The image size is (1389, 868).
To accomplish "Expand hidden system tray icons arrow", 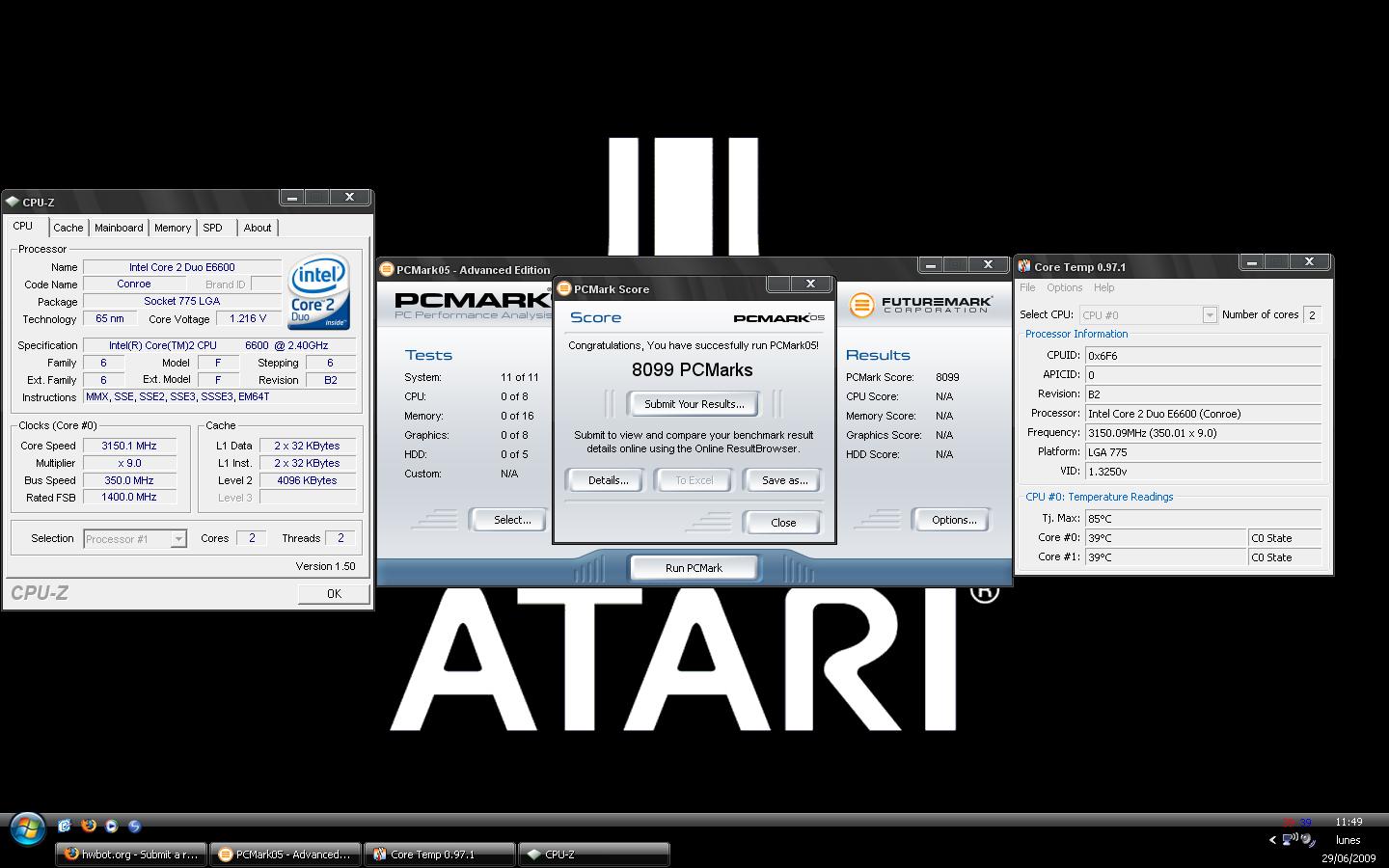I will point(1272,840).
